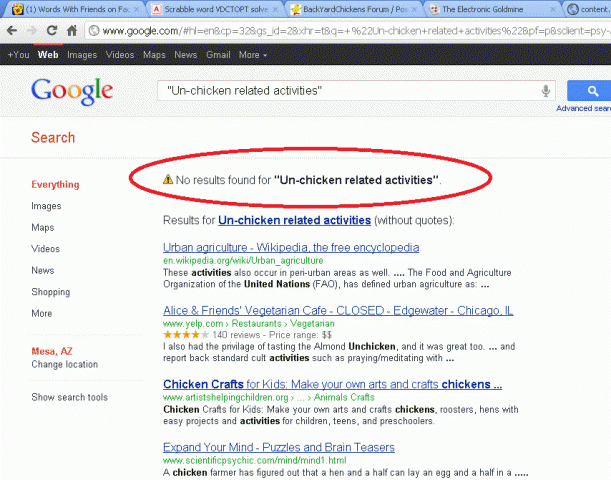Open Urban agriculture Wikipedia result
The width and height of the screenshot is (611, 480).
291,247
